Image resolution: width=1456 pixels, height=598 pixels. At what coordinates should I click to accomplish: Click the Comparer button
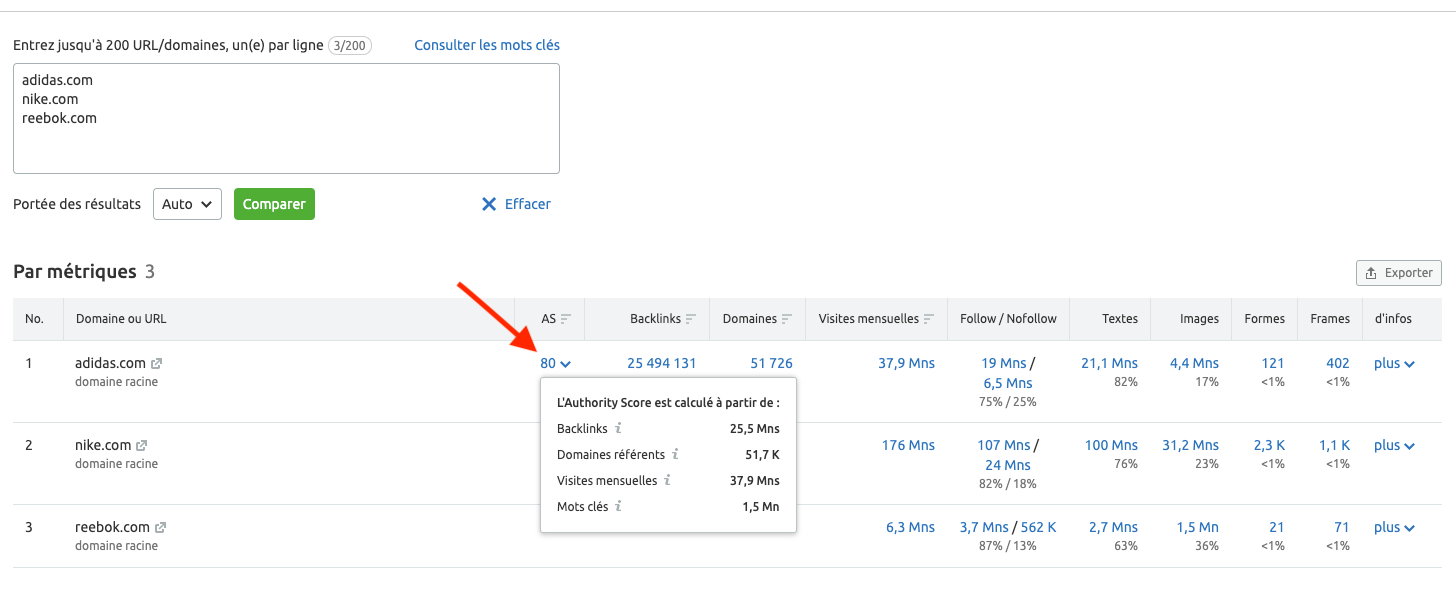[274, 204]
